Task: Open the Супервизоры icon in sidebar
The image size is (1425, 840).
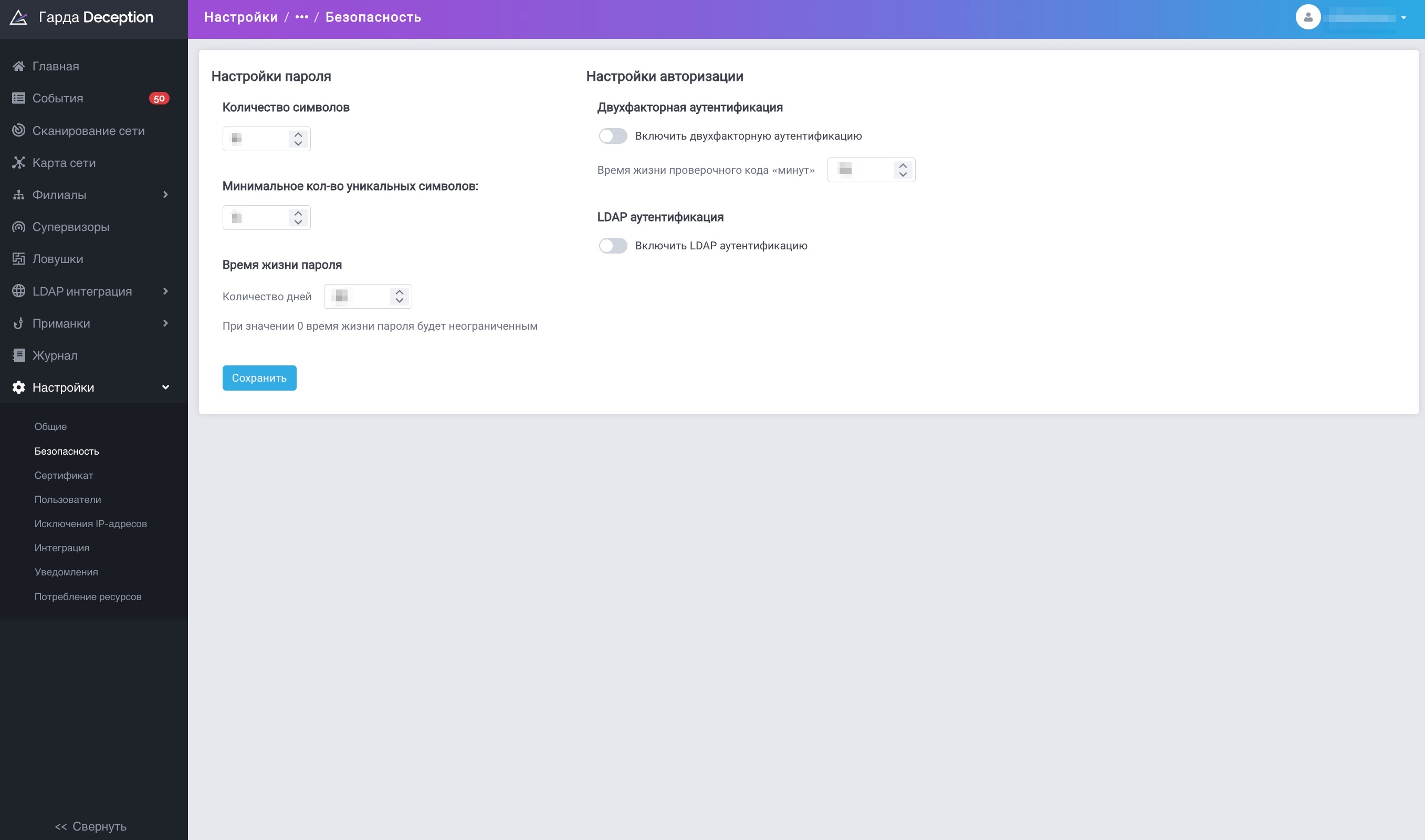Action: coord(19,227)
